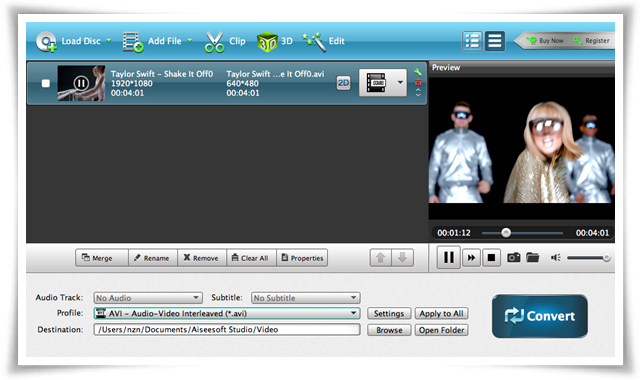
Task: Adjust the volume slider
Action: 588,258
